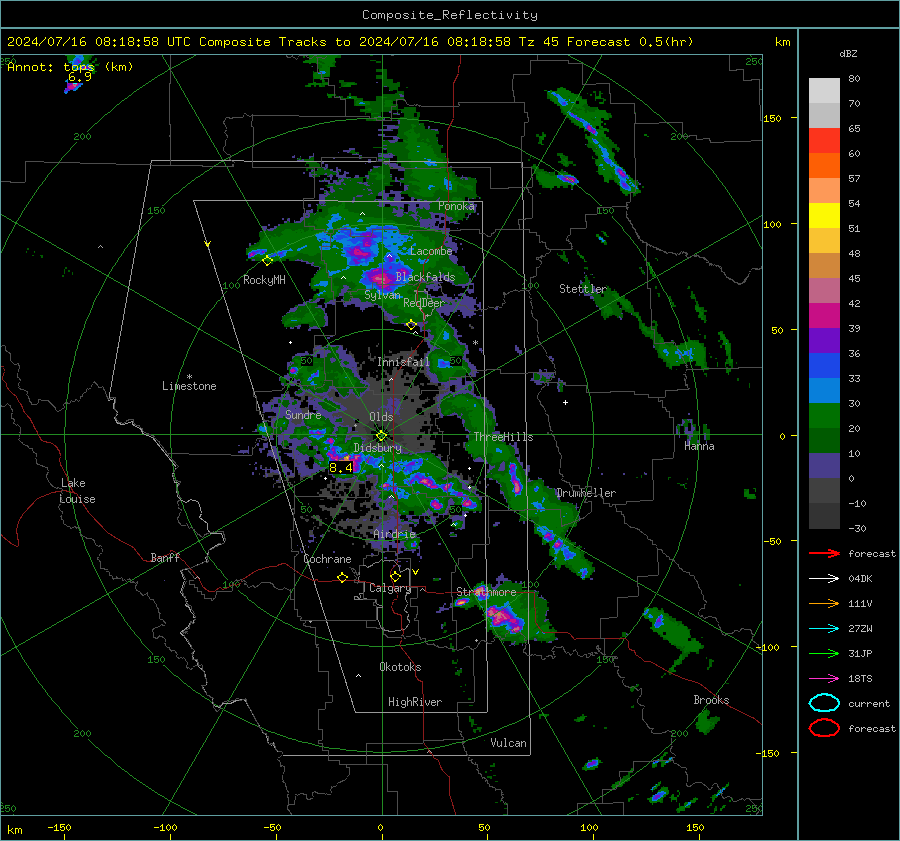Pick the magenta 39–42 dBZ swatch
This screenshot has width=900, height=841.
[824, 316]
